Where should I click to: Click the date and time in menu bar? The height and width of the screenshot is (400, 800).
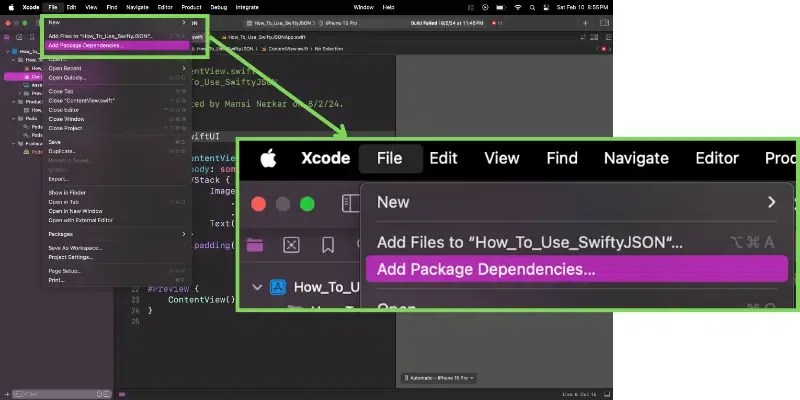pyautogui.click(x=582, y=7)
